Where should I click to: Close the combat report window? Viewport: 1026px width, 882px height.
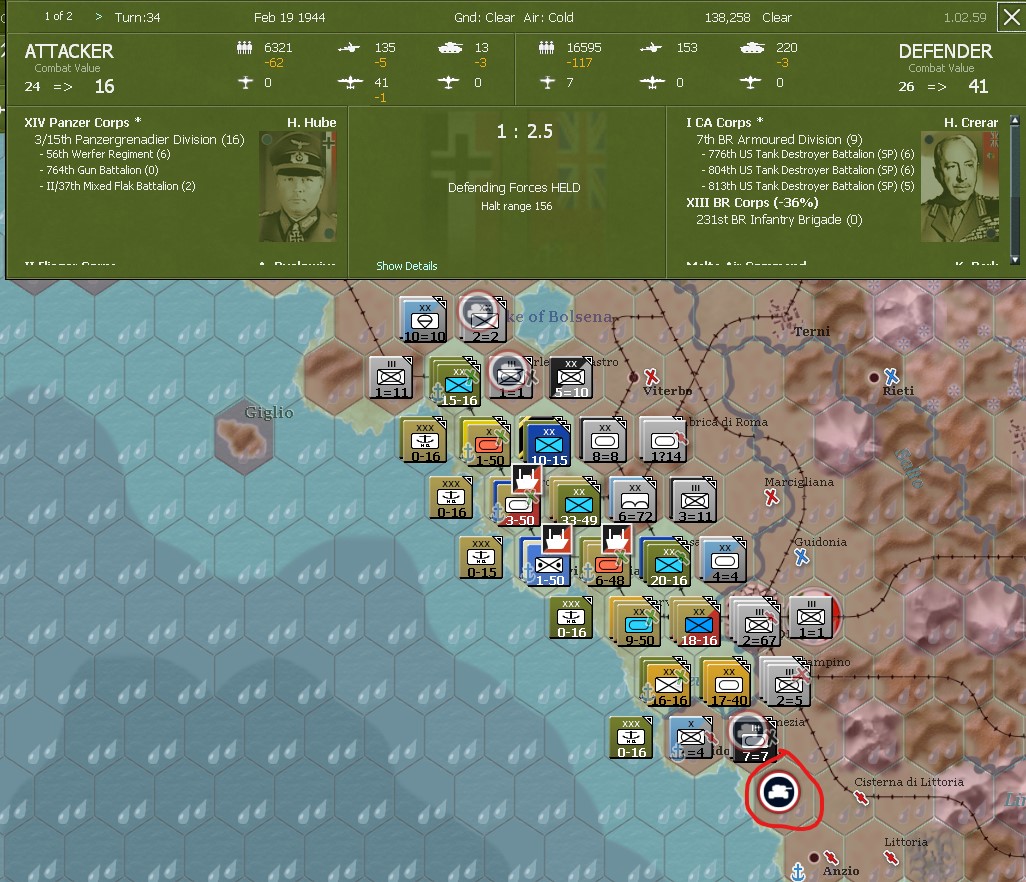1011,18
